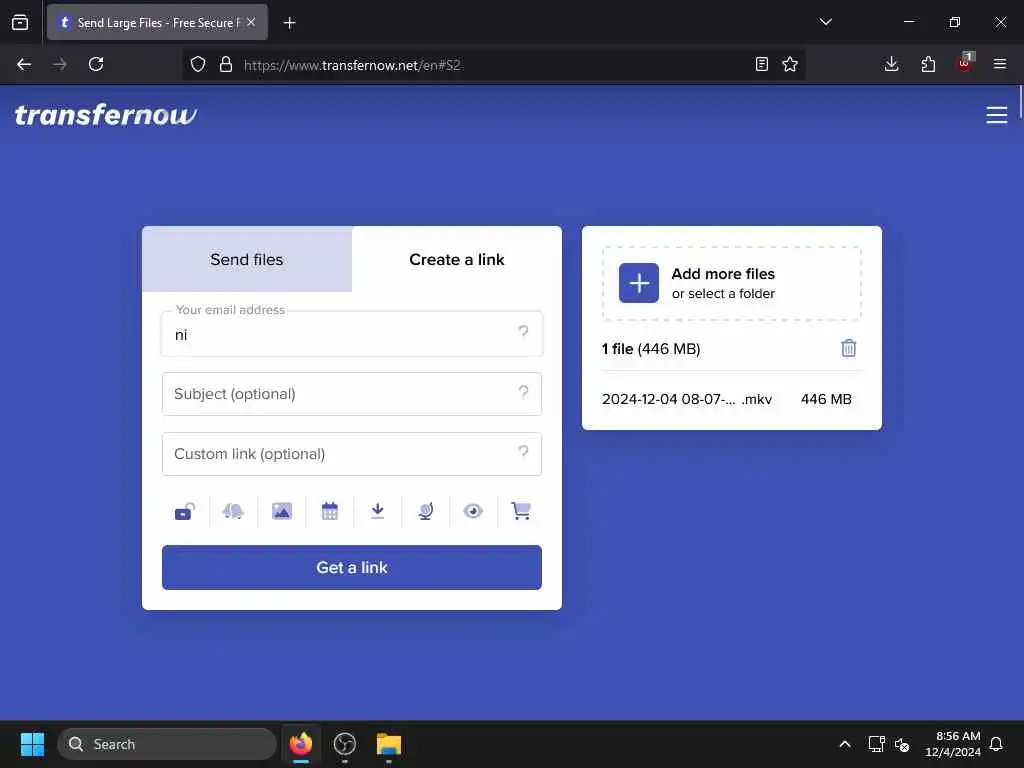
Task: Open the calendar expiry date option
Action: [x=330, y=511]
